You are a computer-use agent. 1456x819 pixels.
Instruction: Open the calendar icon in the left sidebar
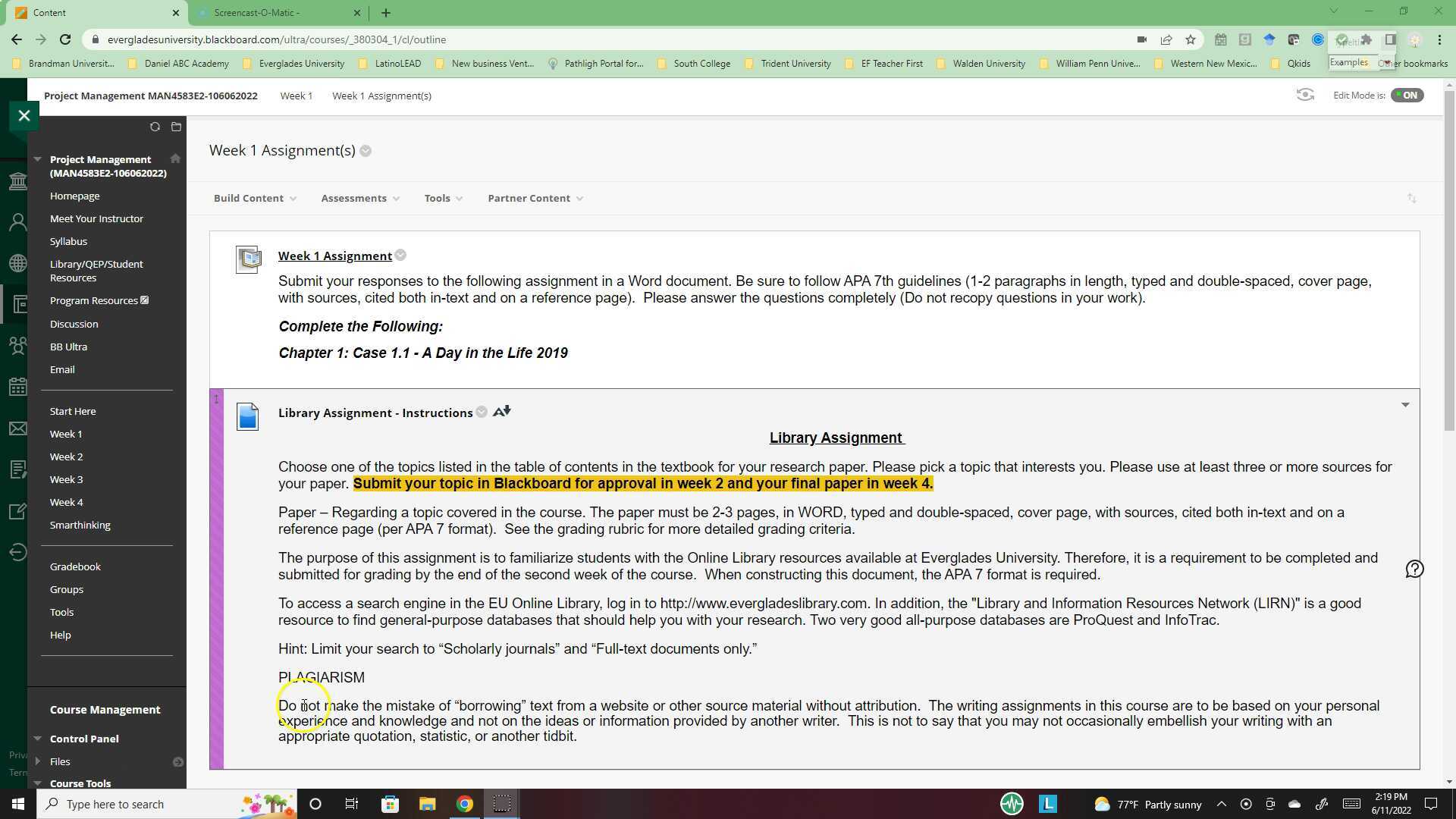(18, 387)
